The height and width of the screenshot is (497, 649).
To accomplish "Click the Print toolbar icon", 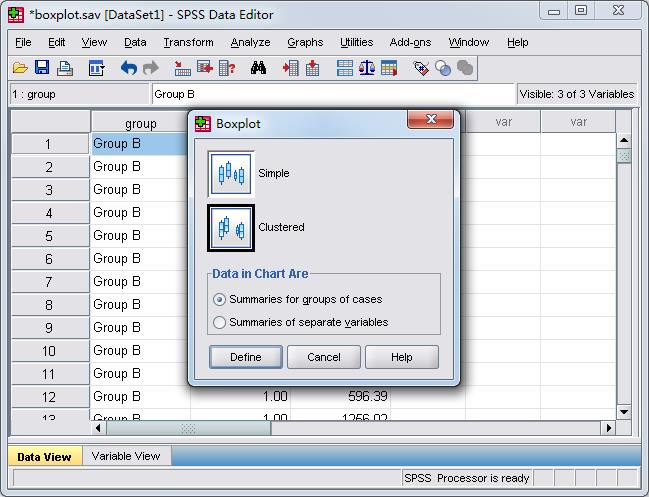I will 65,68.
